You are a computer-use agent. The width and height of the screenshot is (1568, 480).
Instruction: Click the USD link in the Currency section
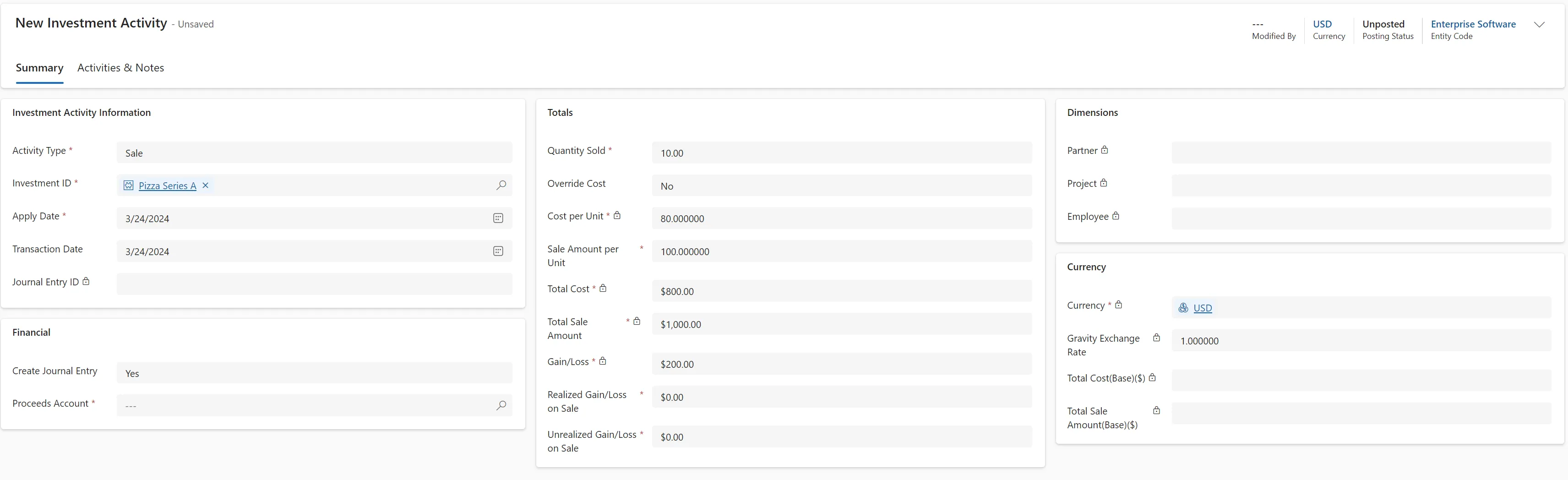tap(1202, 308)
